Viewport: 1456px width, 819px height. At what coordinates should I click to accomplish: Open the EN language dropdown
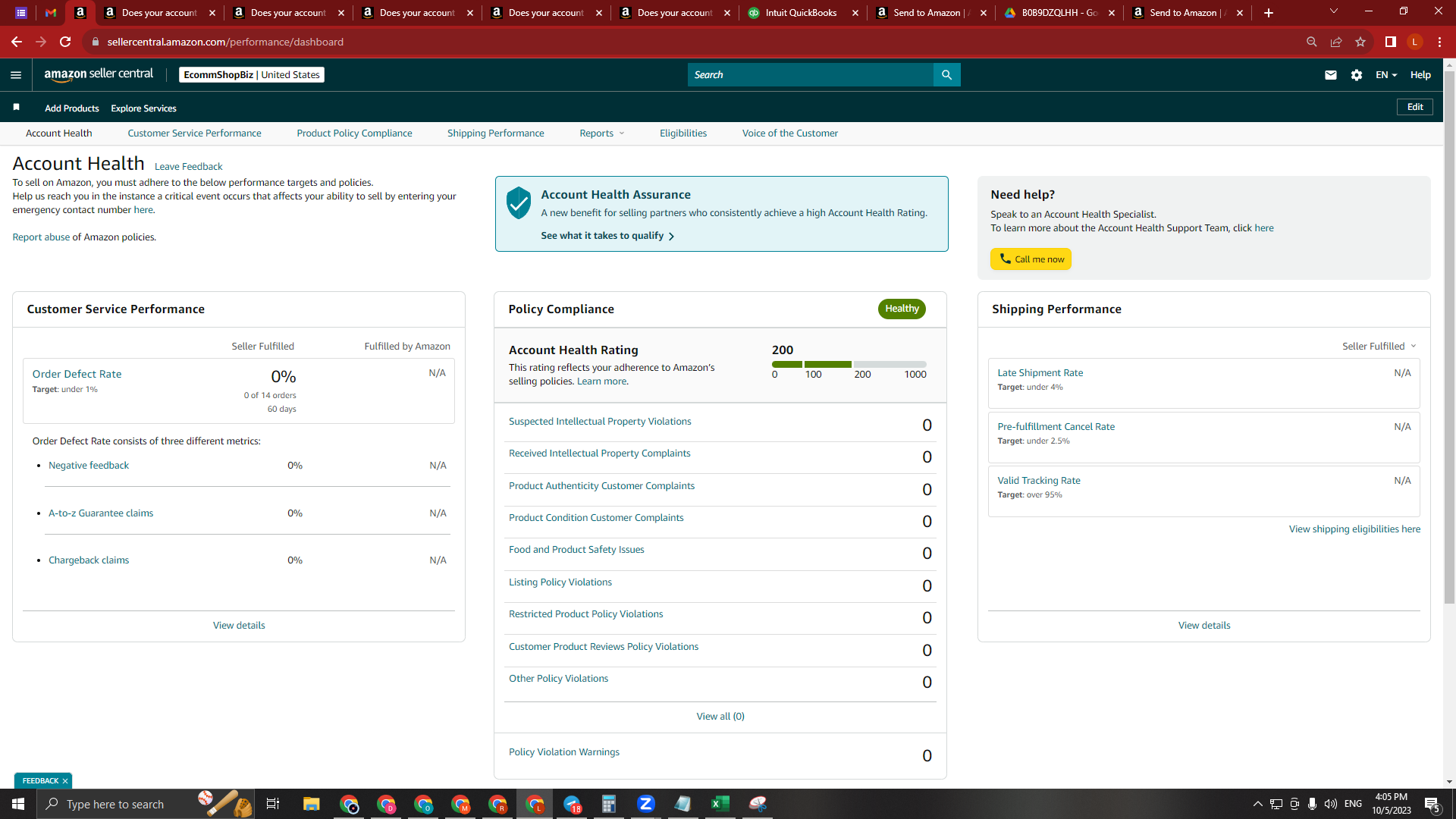[x=1386, y=74]
